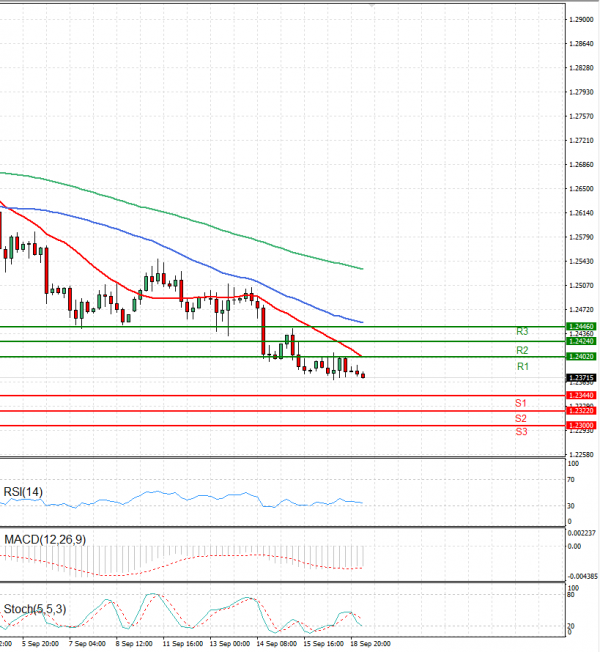Click the R1 resistance label
The width and height of the screenshot is (600, 652).
[x=522, y=368]
